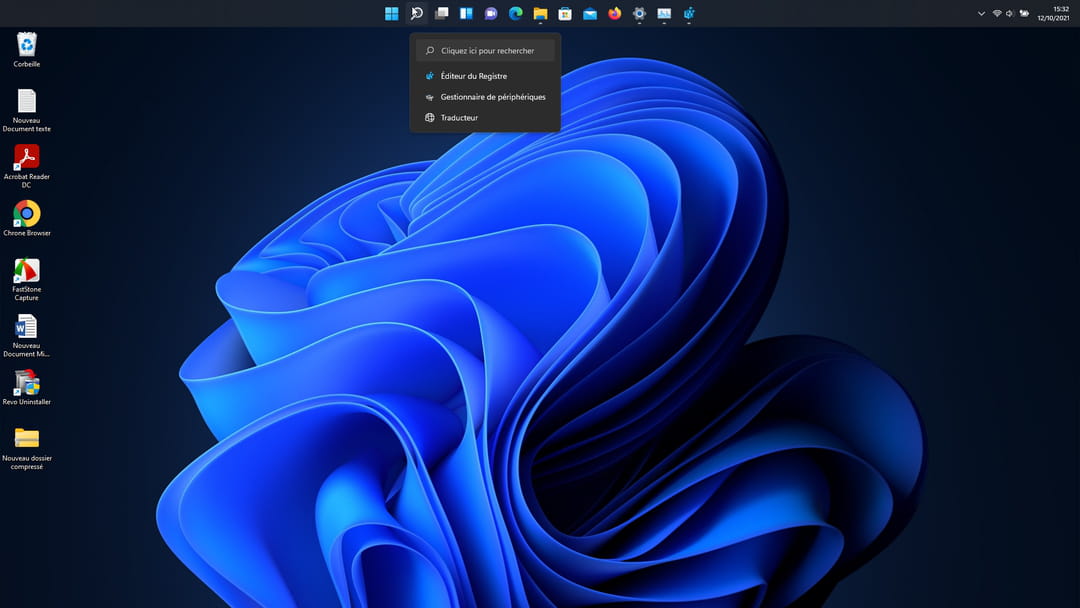The width and height of the screenshot is (1080, 608).
Task: Click the 'Cliquez ici pour rechercher' search box
Action: 487,50
